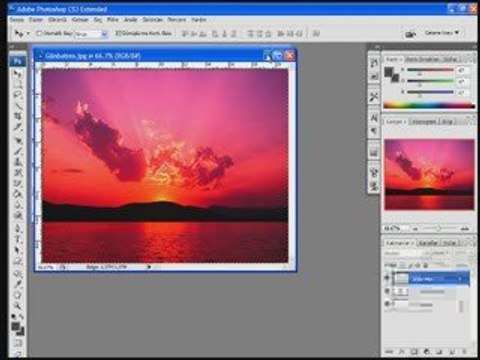The image size is (480, 360).
Task: Open the Dosya menu
Action: tap(17, 20)
